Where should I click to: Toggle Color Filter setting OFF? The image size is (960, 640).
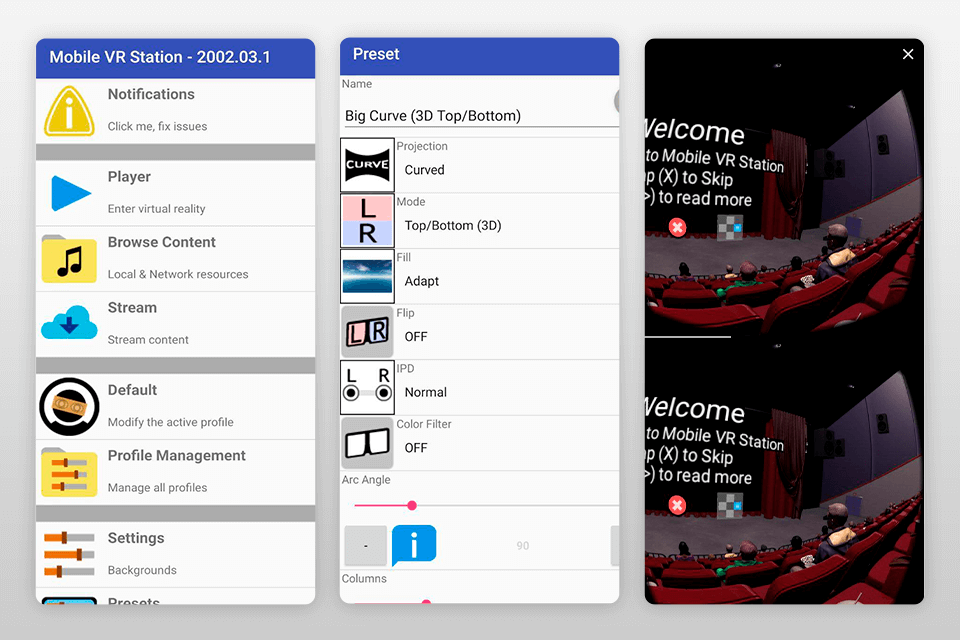[416, 448]
